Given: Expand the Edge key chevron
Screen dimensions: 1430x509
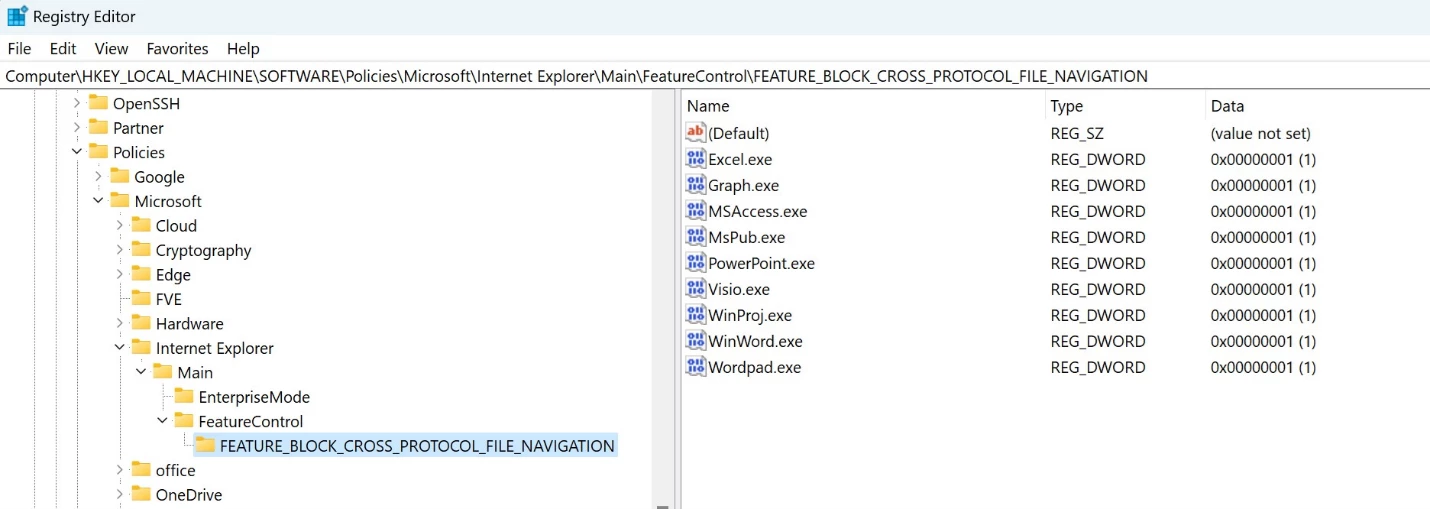Looking at the screenshot, I should pyautogui.click(x=120, y=275).
